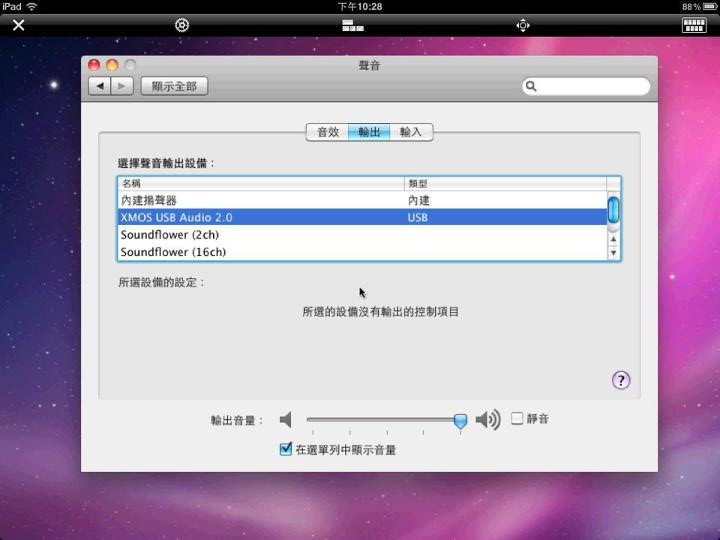Image resolution: width=720 pixels, height=540 pixels.
Task: Click the iPad battery indicator
Action: [710, 6]
